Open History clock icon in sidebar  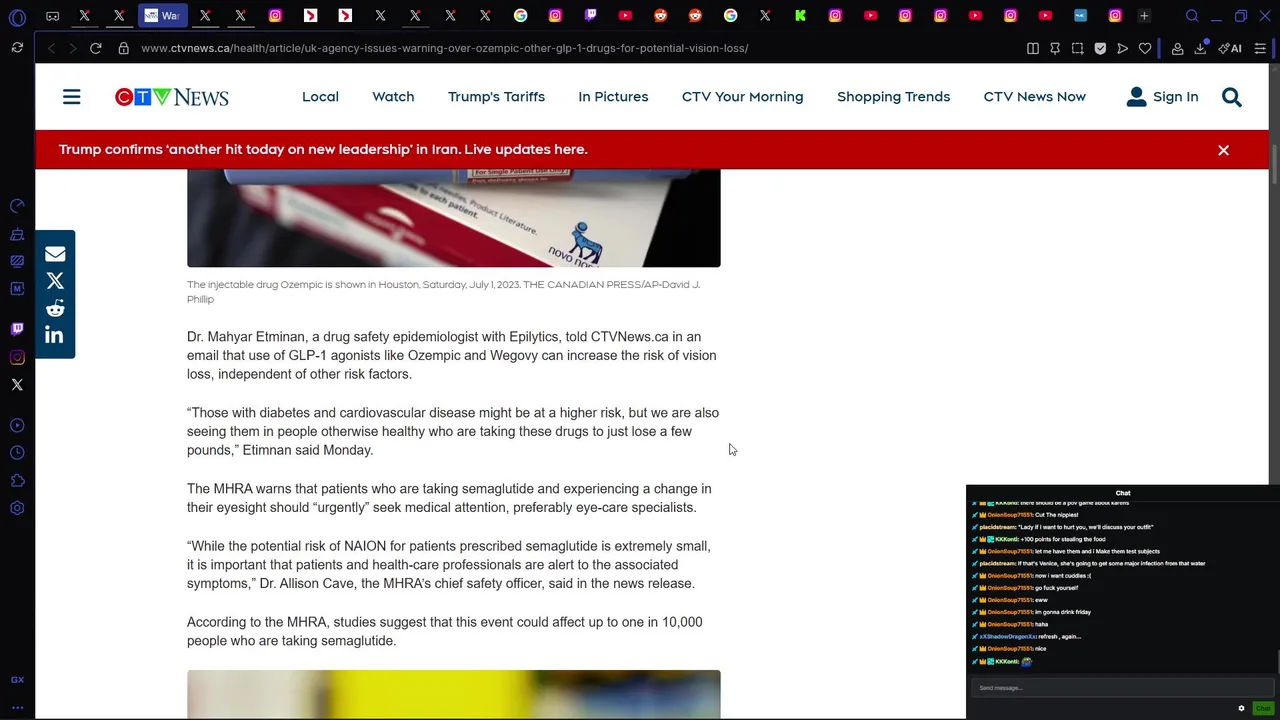pyautogui.click(x=17, y=453)
